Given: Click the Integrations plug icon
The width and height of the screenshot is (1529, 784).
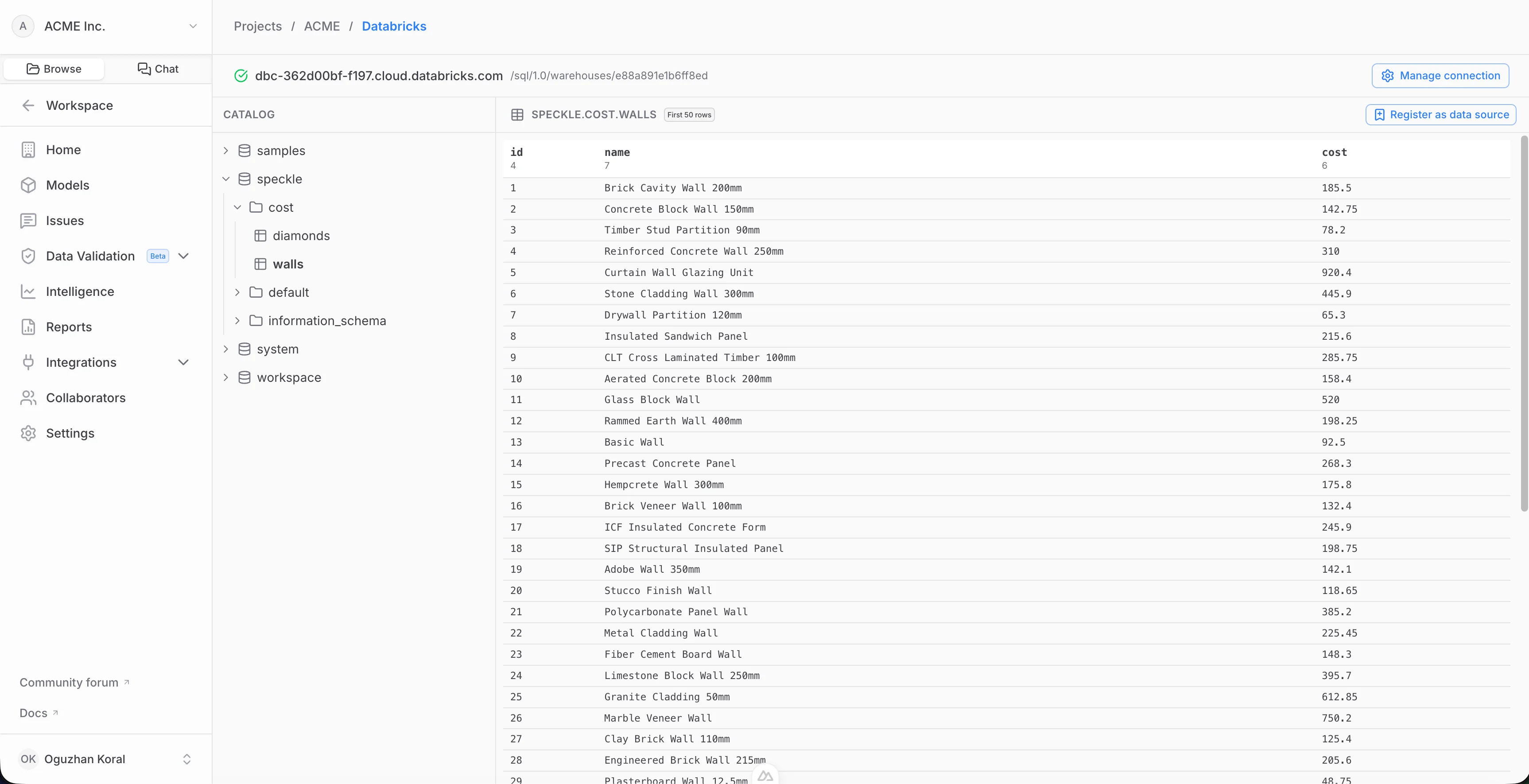Looking at the screenshot, I should pos(28,362).
